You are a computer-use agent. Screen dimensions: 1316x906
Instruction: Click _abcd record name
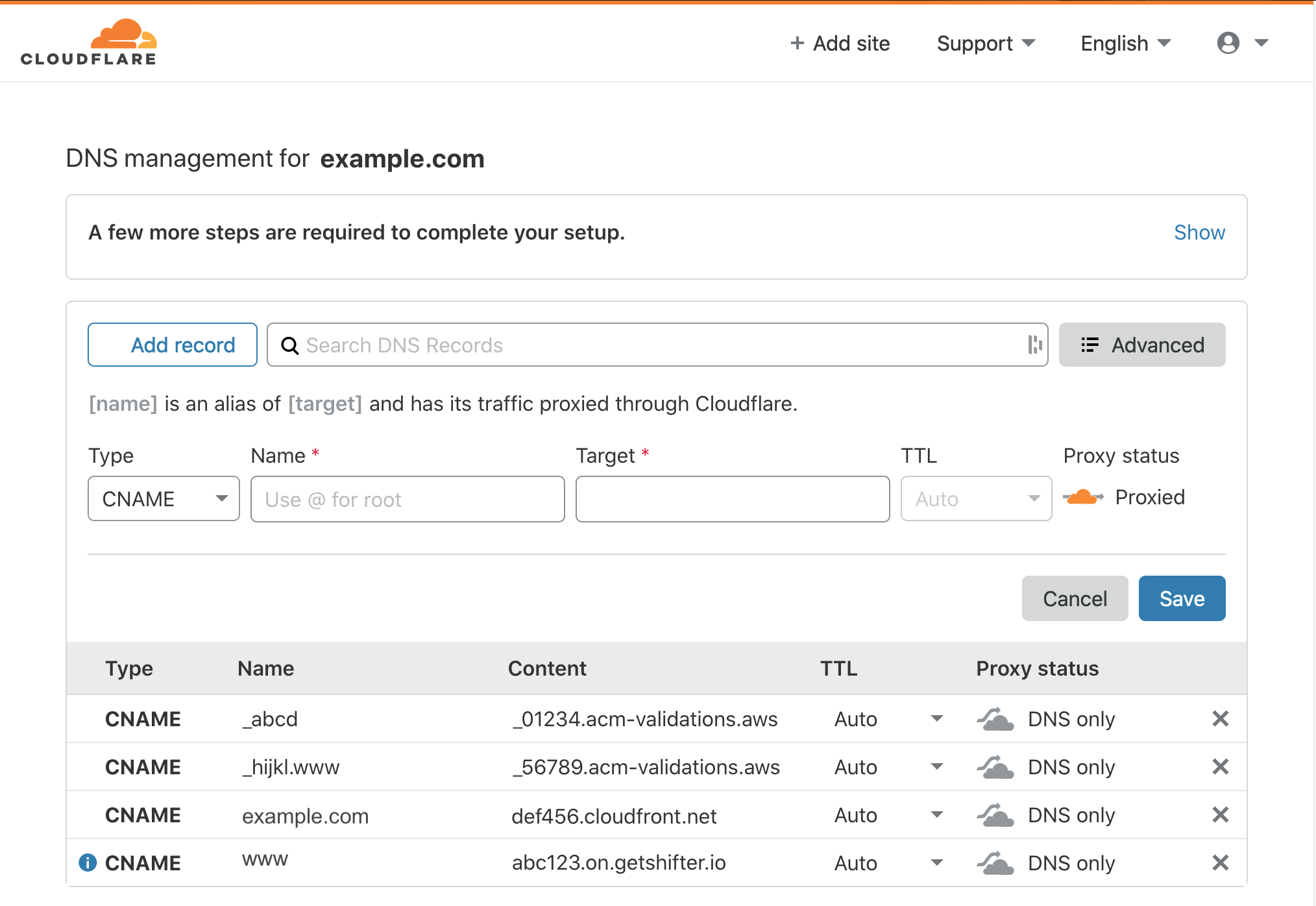point(269,719)
